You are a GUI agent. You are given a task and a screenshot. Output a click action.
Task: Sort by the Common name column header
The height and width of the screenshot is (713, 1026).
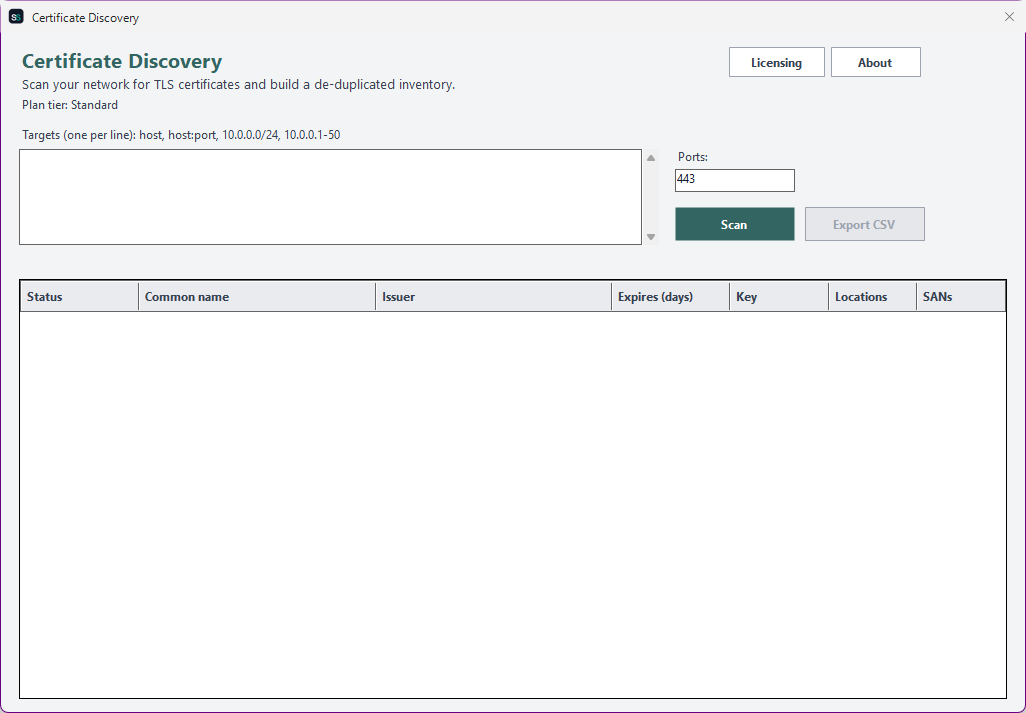(256, 297)
